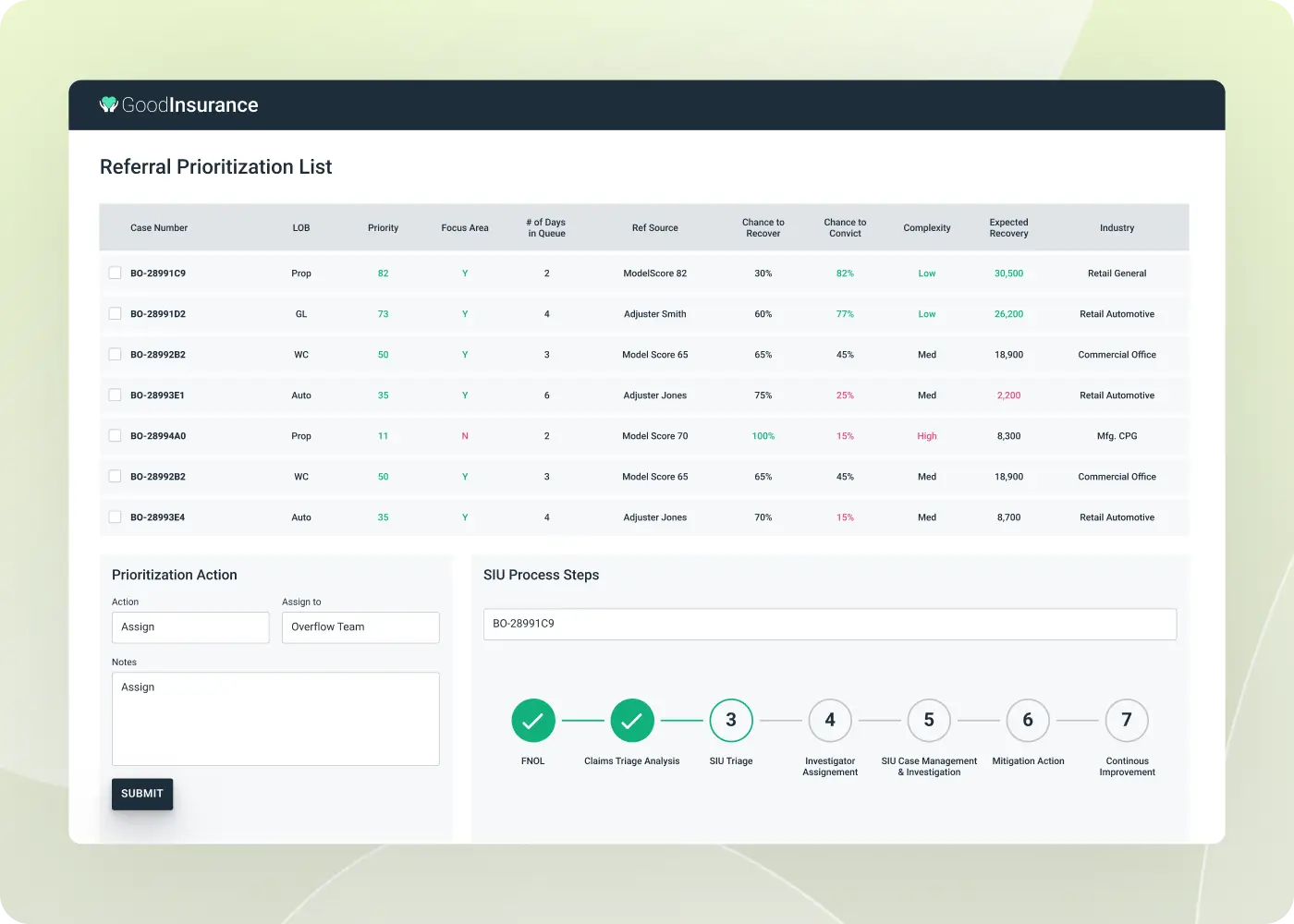Open the SIU Process Steps case selector
The height and width of the screenshot is (924, 1294).
click(x=829, y=624)
